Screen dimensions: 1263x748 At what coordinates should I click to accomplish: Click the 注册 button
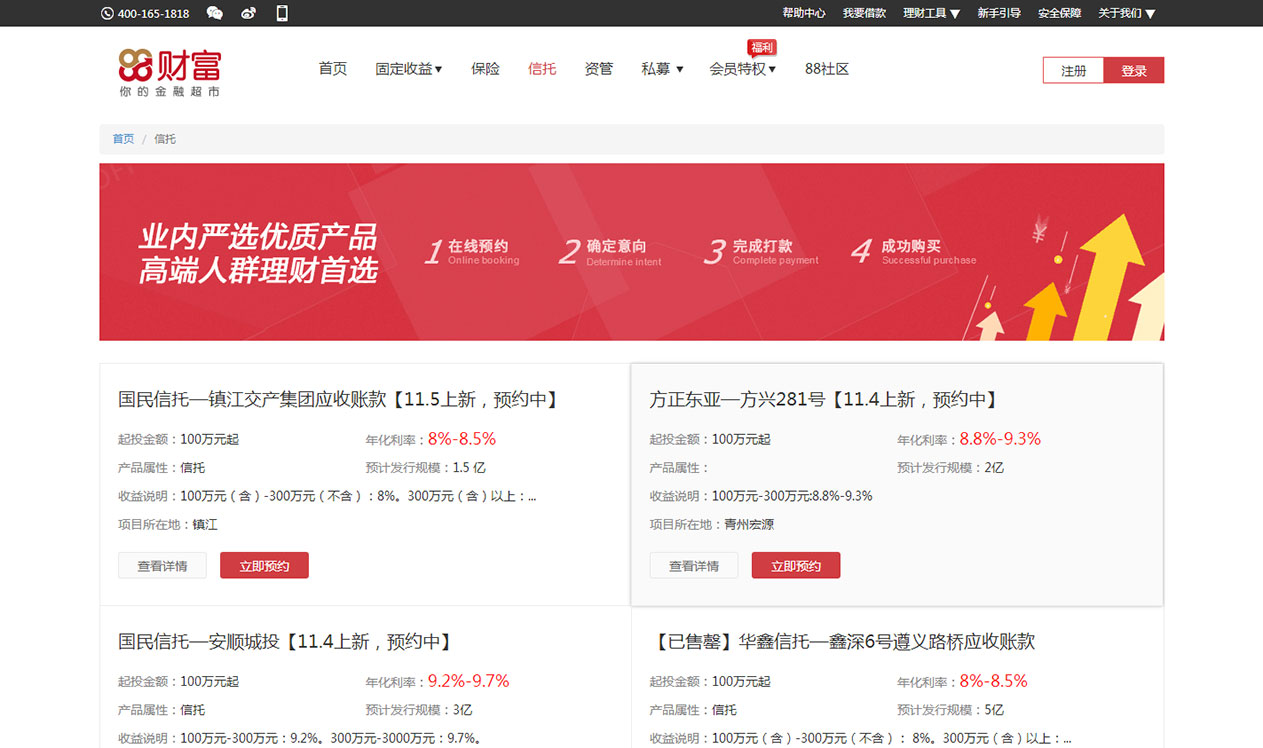1073,71
